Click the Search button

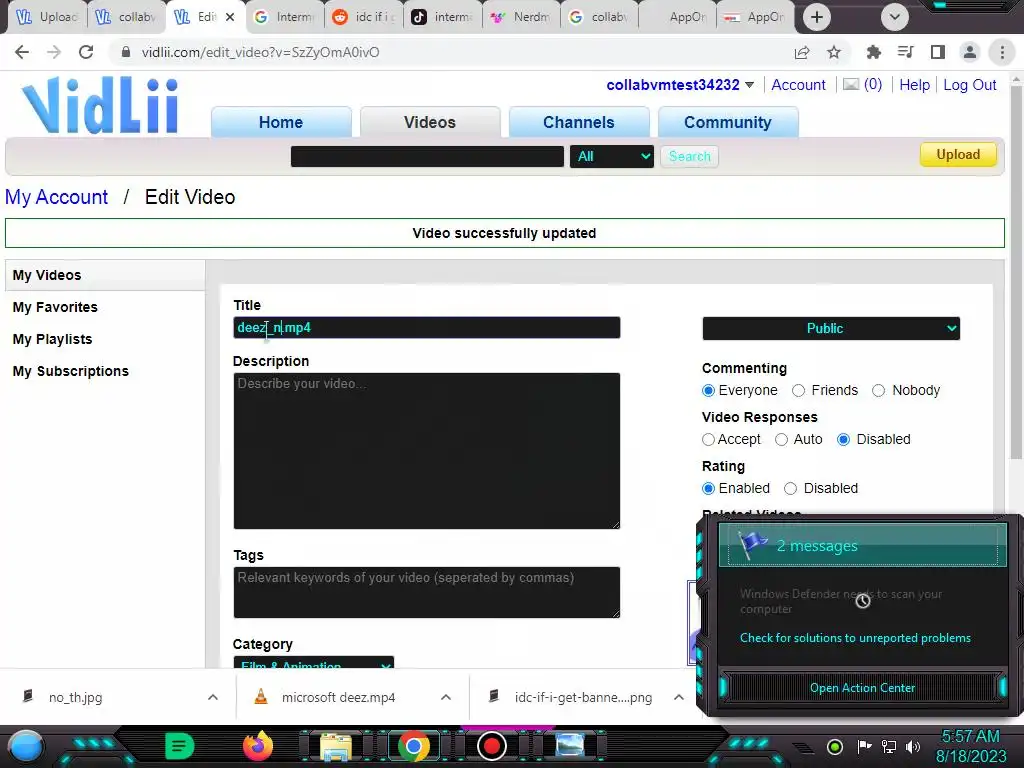click(x=689, y=157)
